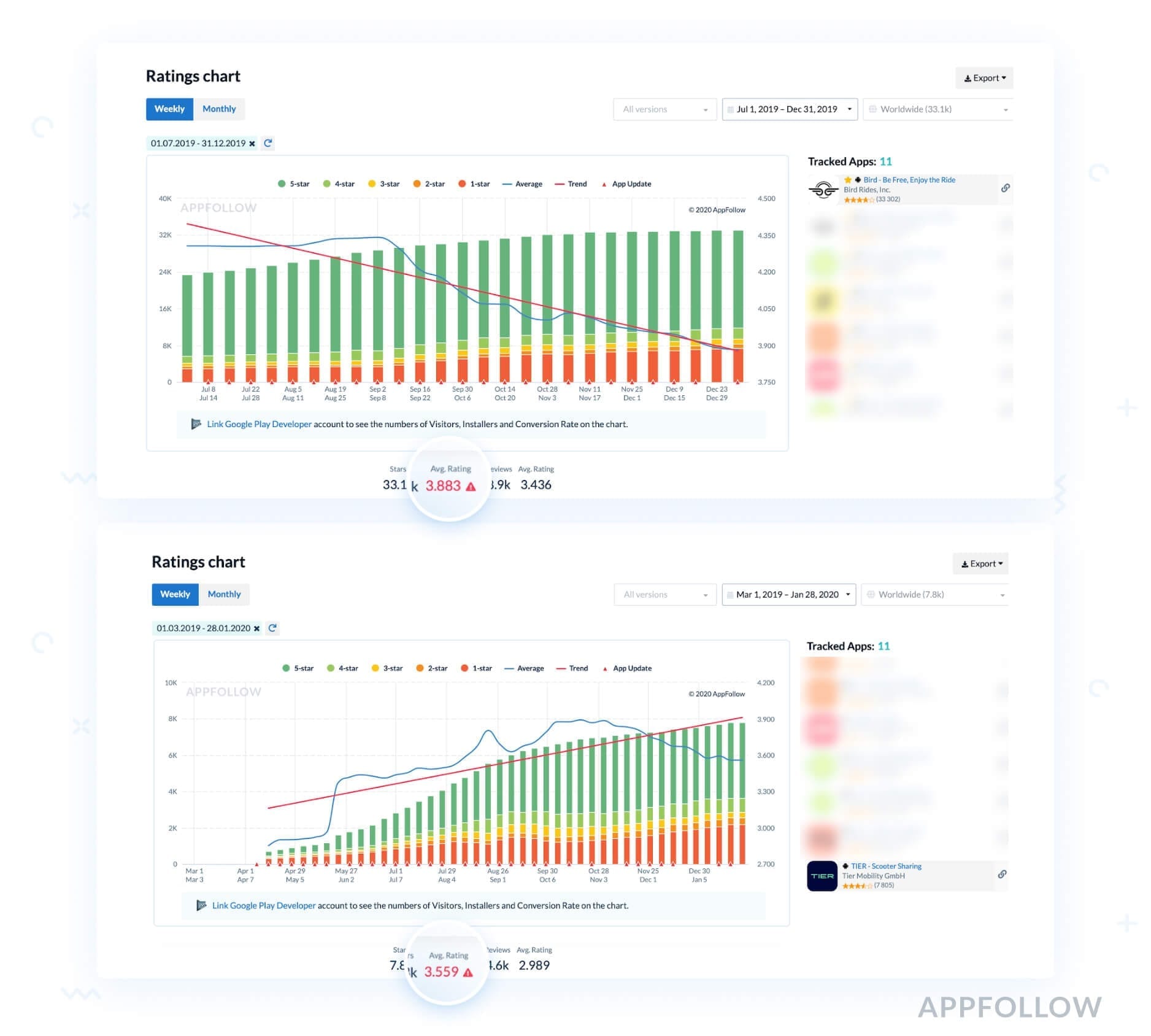Open Jul 1, 2019 – Dec 31, 2019 date picker
The height and width of the screenshot is (1036, 1151).
(790, 109)
